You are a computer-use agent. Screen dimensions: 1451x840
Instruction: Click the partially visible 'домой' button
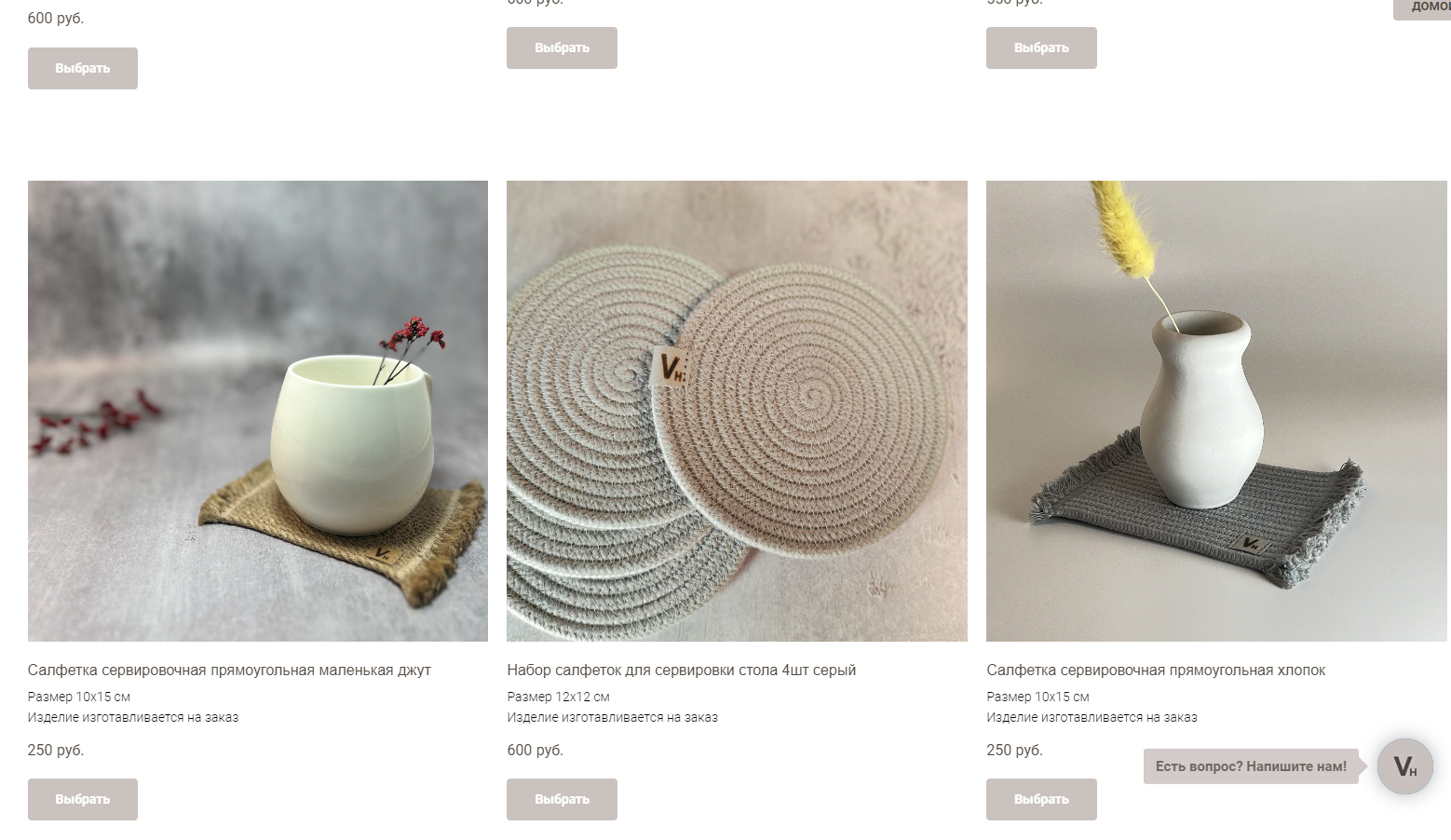coord(1422,7)
